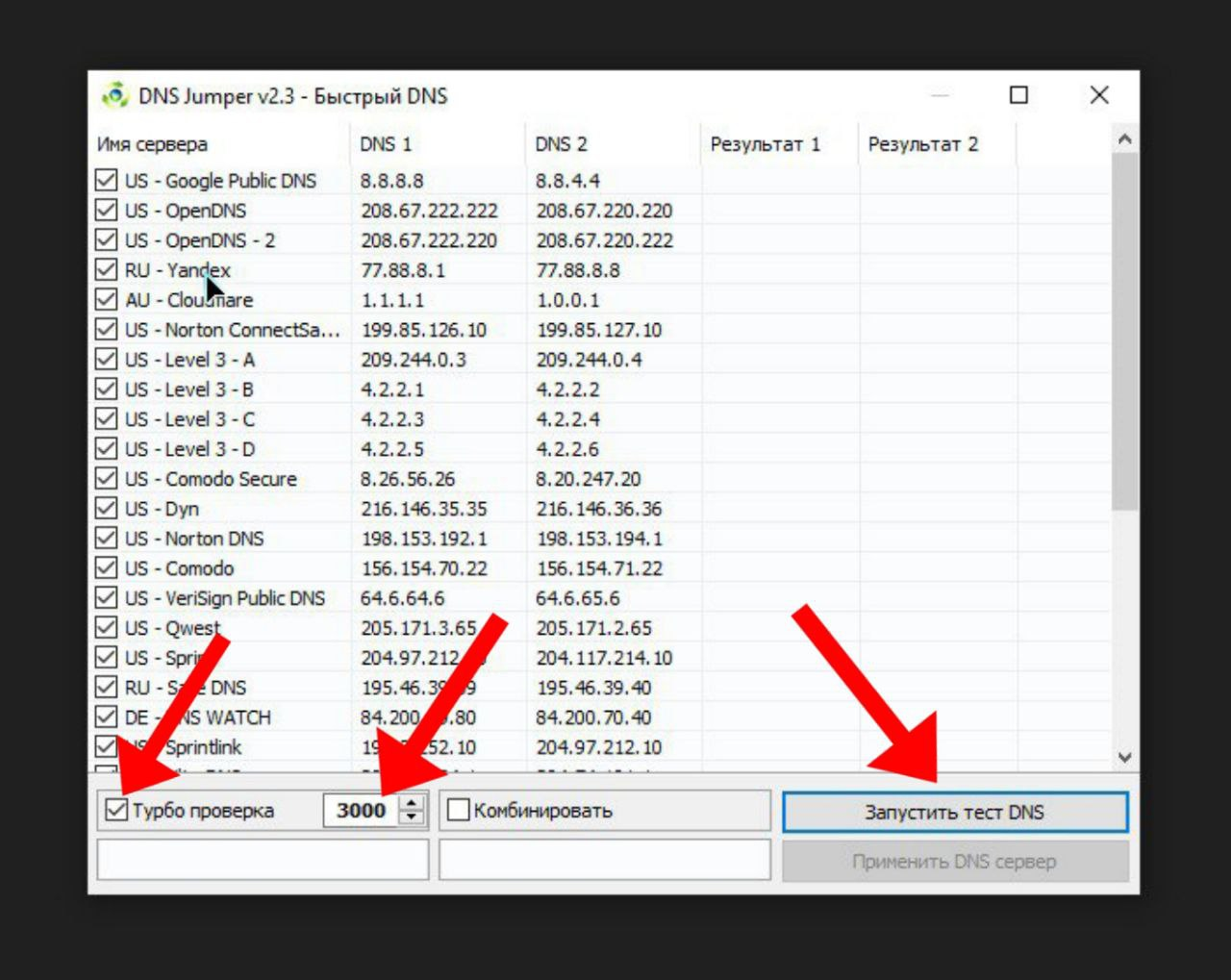Image resolution: width=1231 pixels, height=980 pixels.
Task: Click the empty field below Комбинировать
Action: (605, 859)
